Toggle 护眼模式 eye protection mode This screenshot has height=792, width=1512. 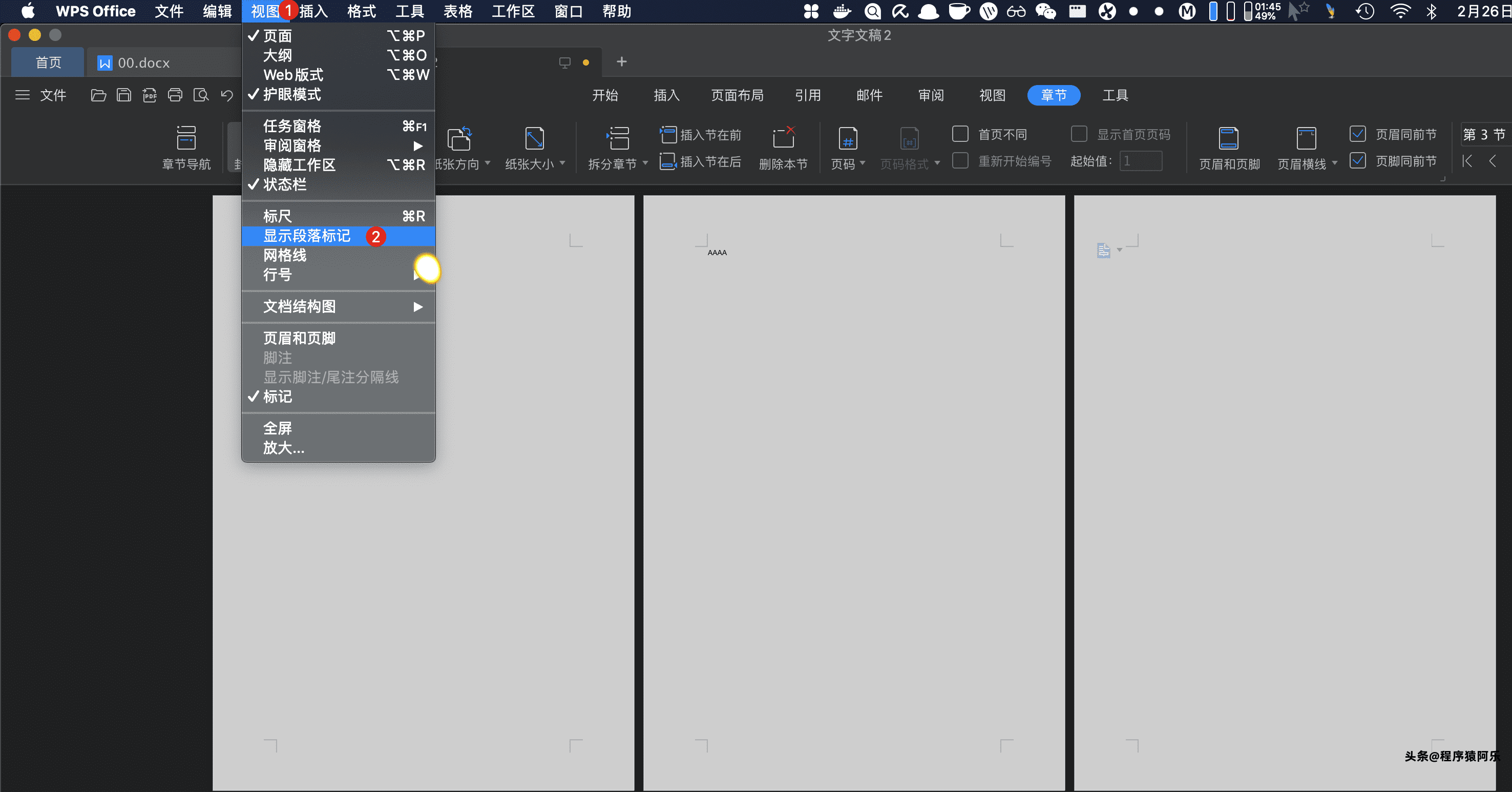pyautogui.click(x=338, y=95)
